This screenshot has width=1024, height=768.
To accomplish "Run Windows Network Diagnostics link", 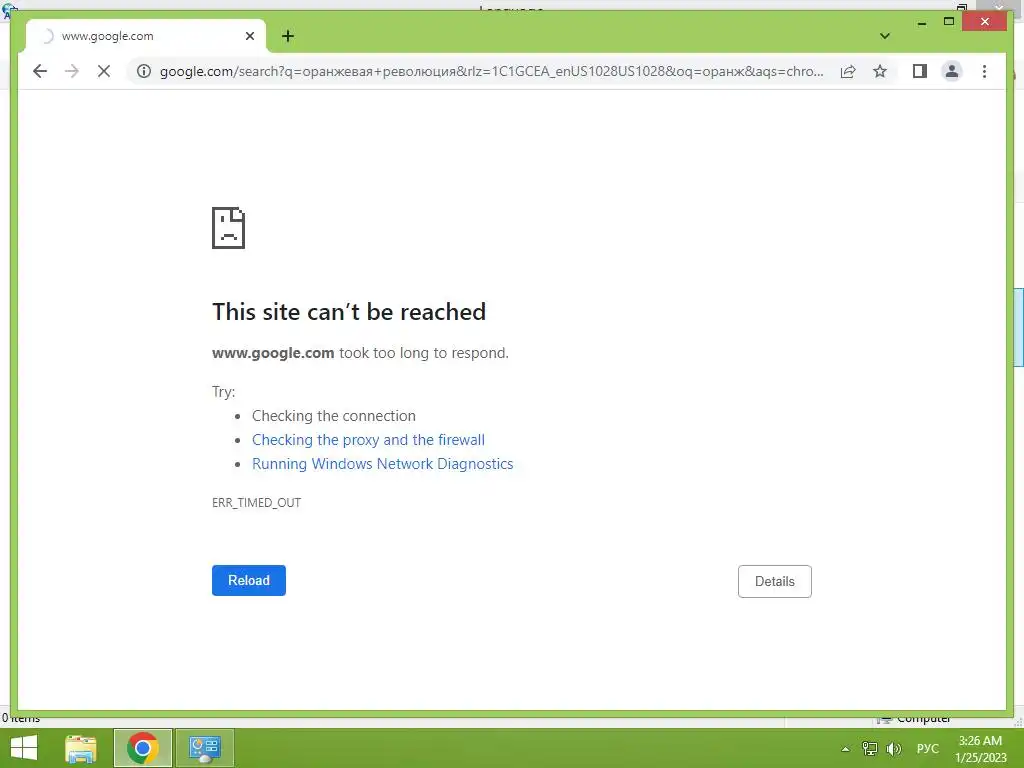I will coord(383,464).
